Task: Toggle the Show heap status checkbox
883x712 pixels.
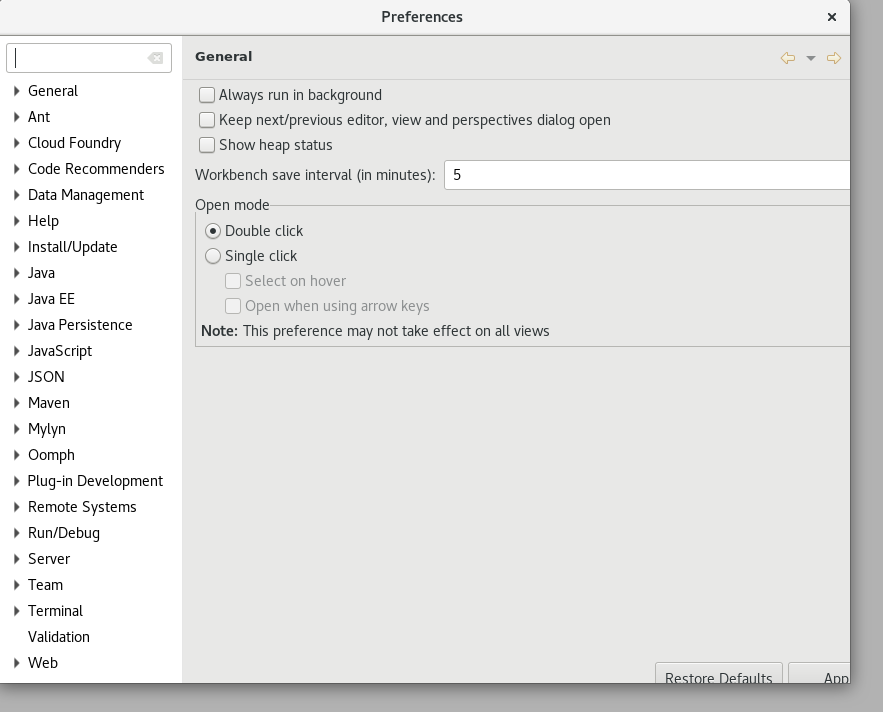Action: pos(207,145)
